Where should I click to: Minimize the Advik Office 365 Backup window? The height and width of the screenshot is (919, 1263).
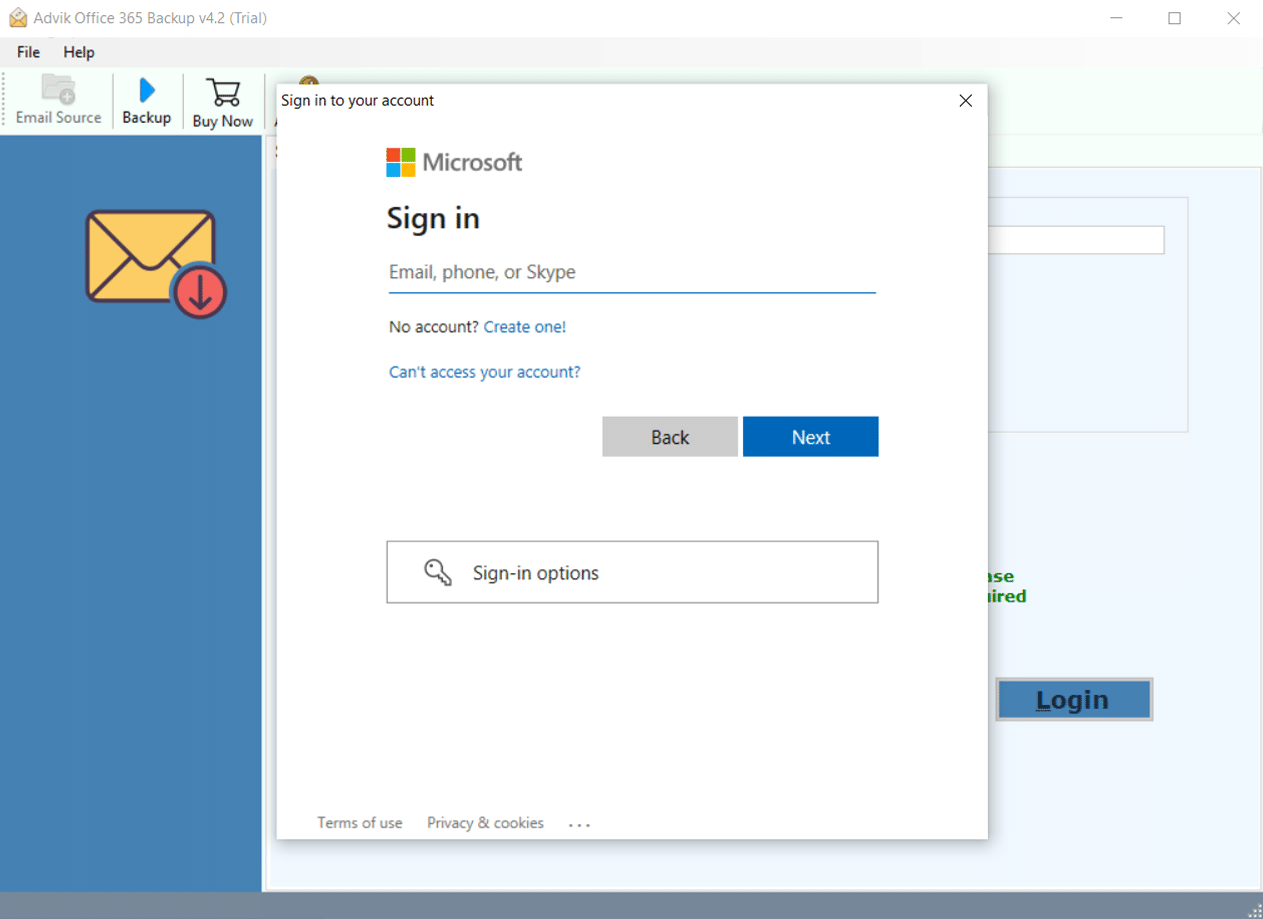tap(1116, 18)
